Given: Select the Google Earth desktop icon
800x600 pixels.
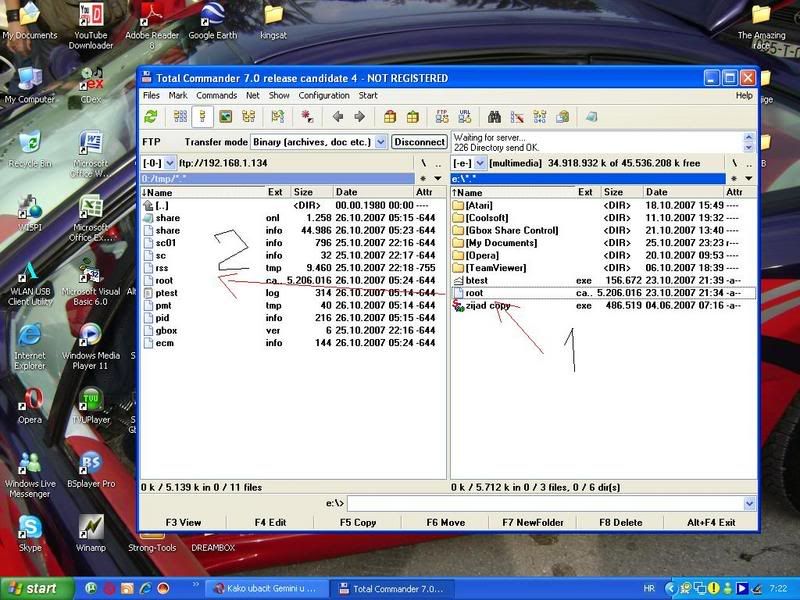Looking at the screenshot, I should pos(212,21).
